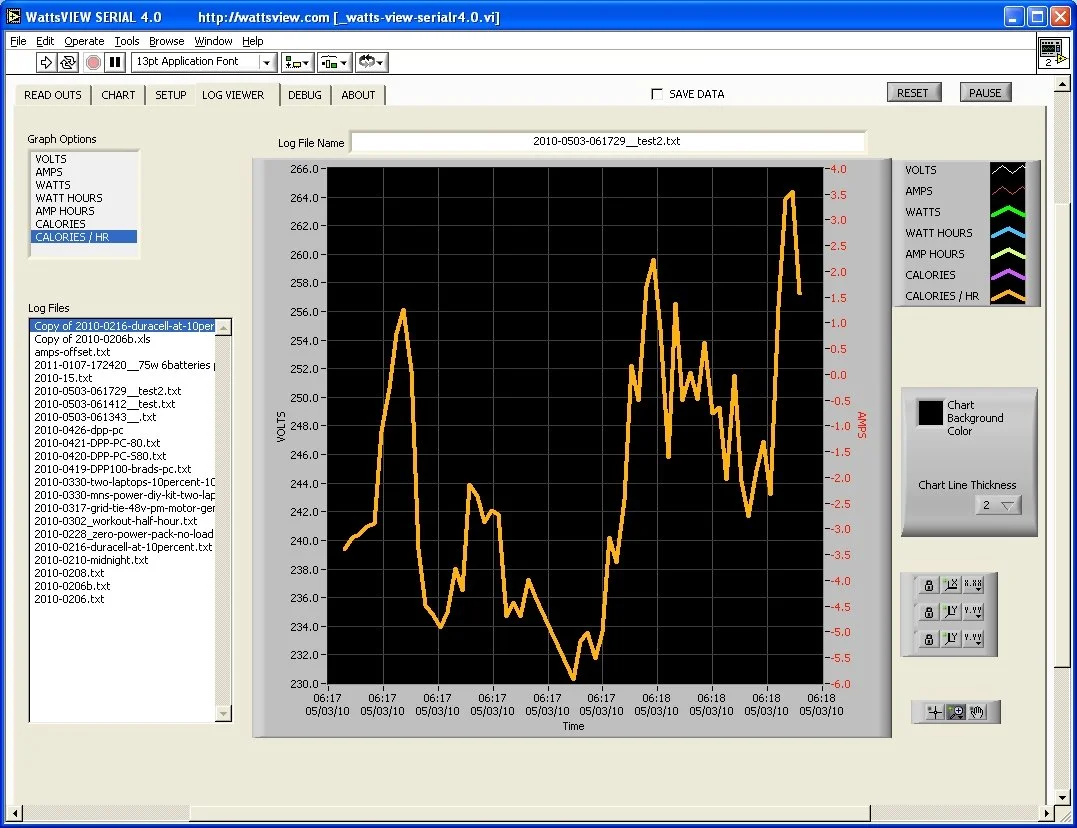1077x828 pixels.
Task: Select the crosshair cursor tool in graph palette
Action: point(934,712)
